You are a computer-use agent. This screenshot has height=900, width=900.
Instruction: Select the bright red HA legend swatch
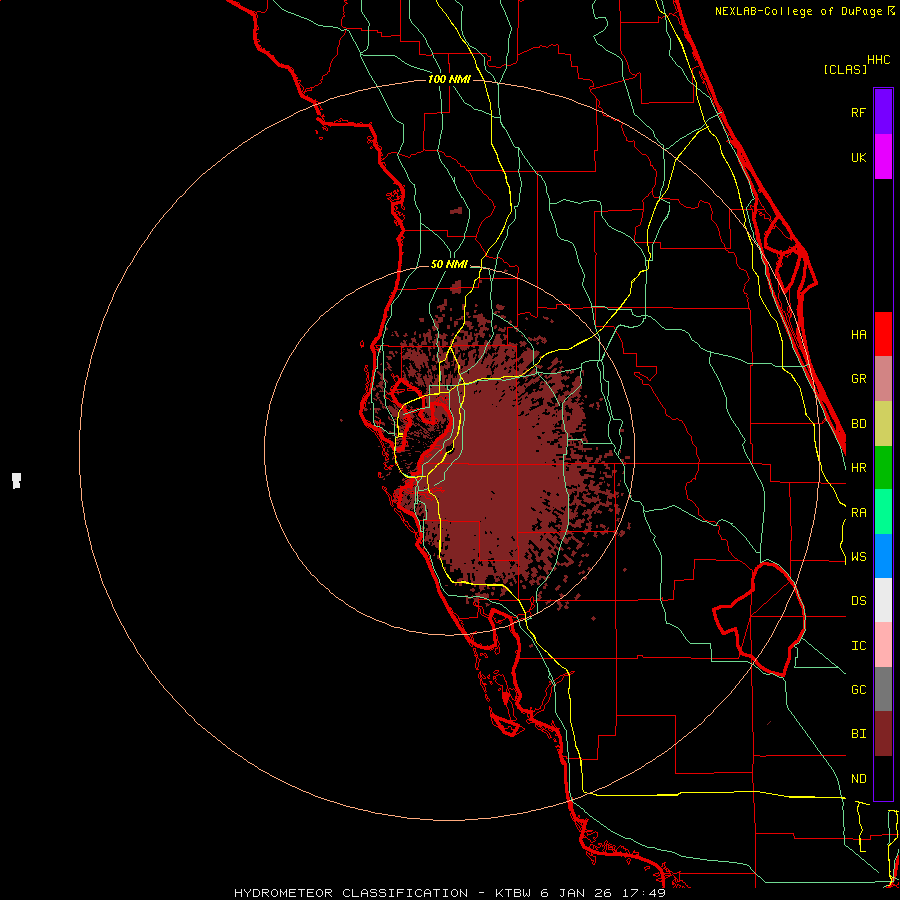coord(883,334)
